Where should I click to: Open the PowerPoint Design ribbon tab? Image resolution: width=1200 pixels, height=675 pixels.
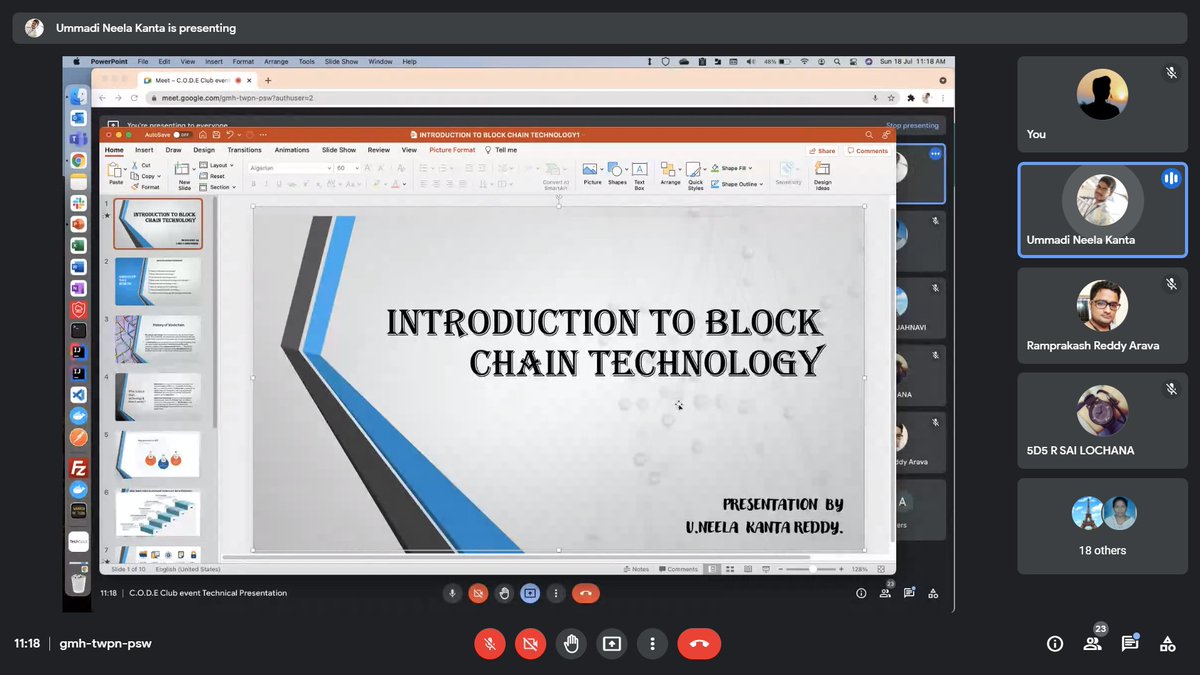[204, 150]
